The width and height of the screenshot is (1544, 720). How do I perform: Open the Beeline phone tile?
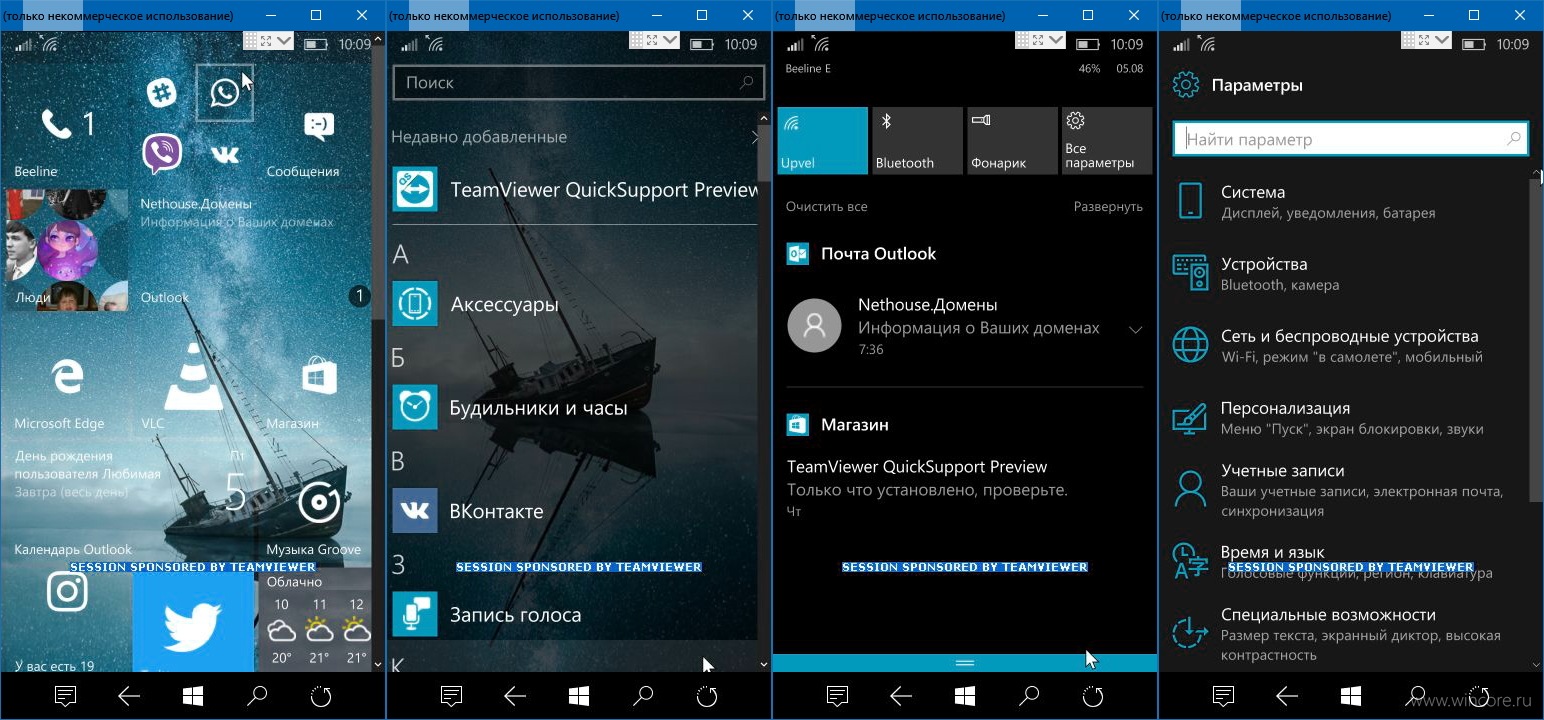coord(66,124)
